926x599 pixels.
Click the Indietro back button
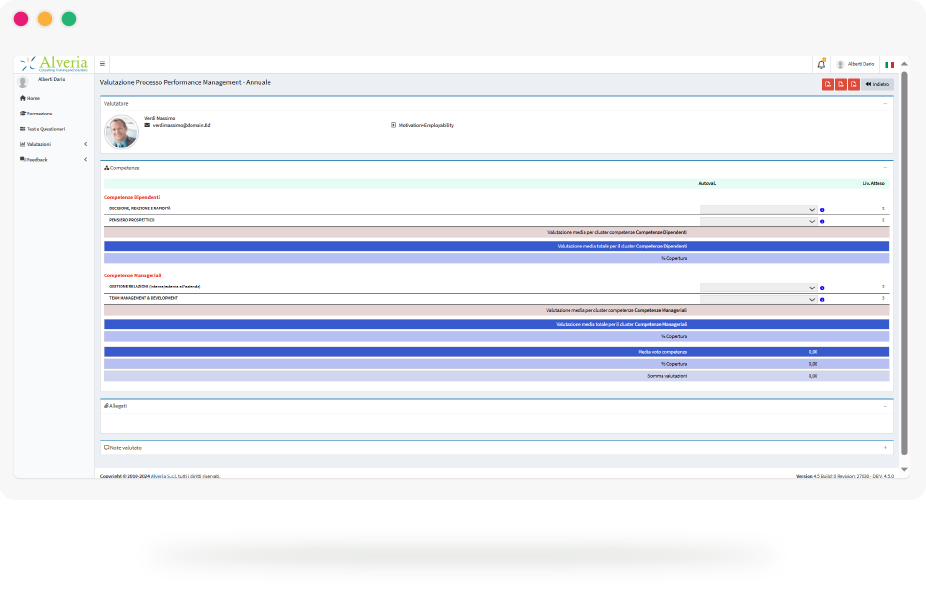[x=877, y=84]
